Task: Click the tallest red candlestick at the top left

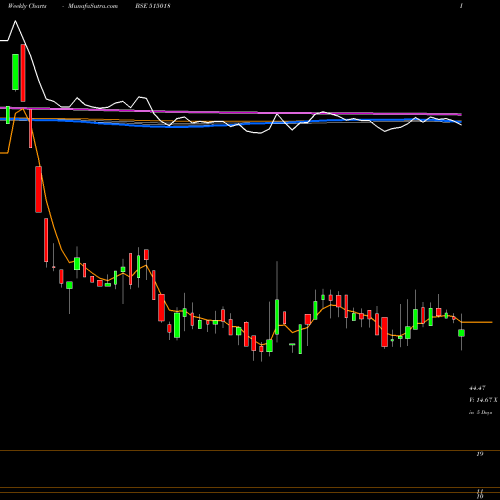Action: (x=23, y=73)
